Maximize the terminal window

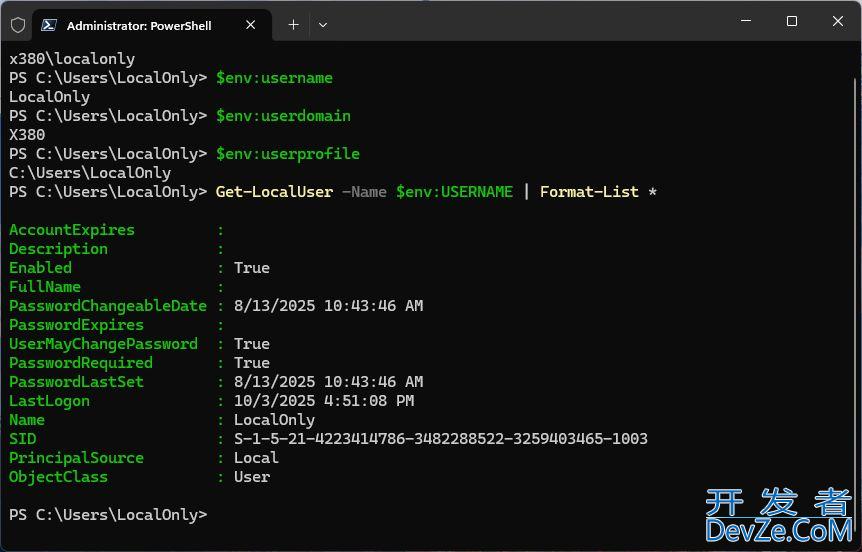pyautogui.click(x=792, y=21)
